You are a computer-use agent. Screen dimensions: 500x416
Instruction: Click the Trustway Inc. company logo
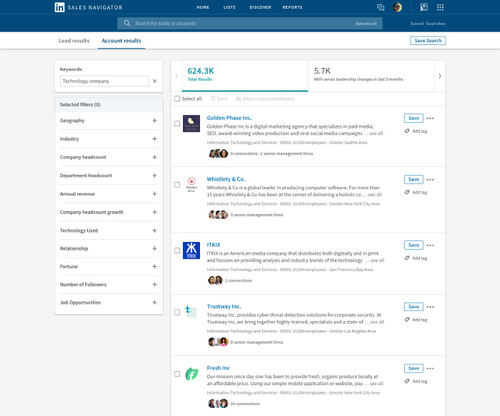pyautogui.click(x=191, y=312)
